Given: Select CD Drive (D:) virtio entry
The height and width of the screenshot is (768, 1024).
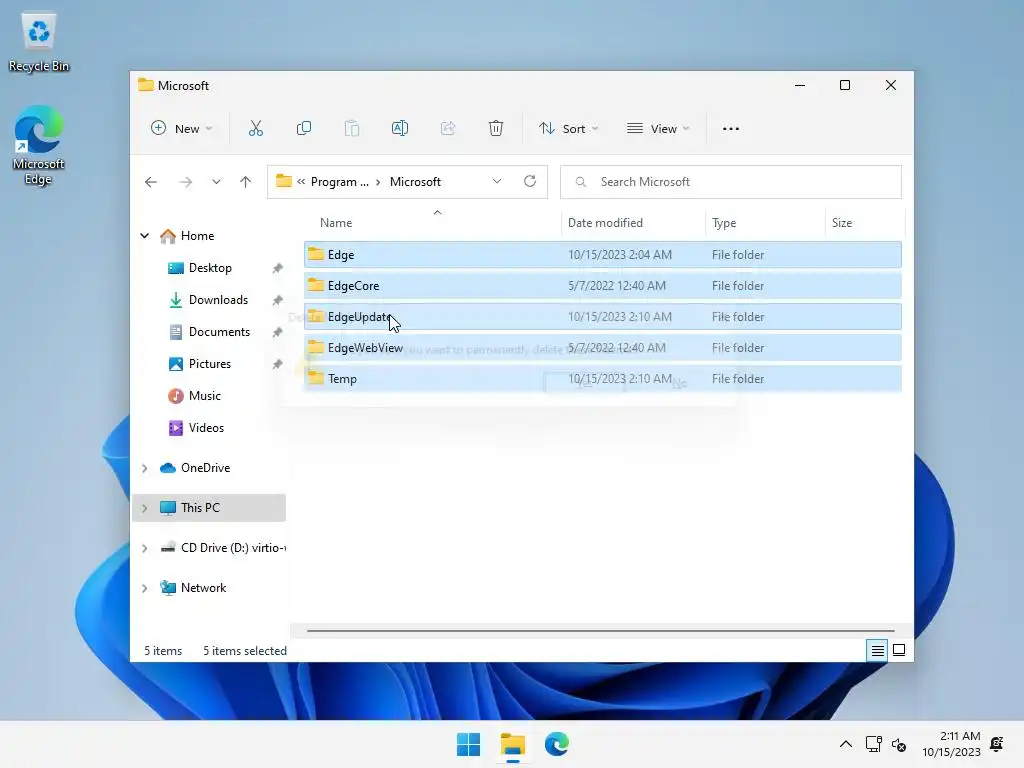Looking at the screenshot, I should click(223, 547).
